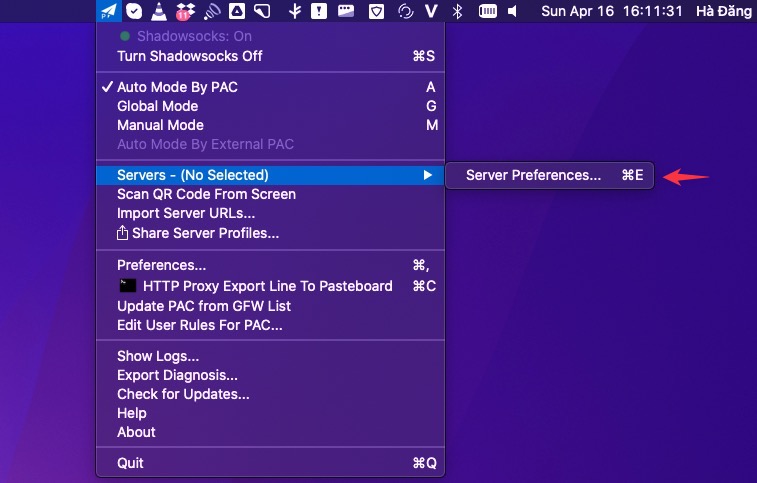
Task: Click the circular sync icon in menu bar
Action: click(x=406, y=11)
